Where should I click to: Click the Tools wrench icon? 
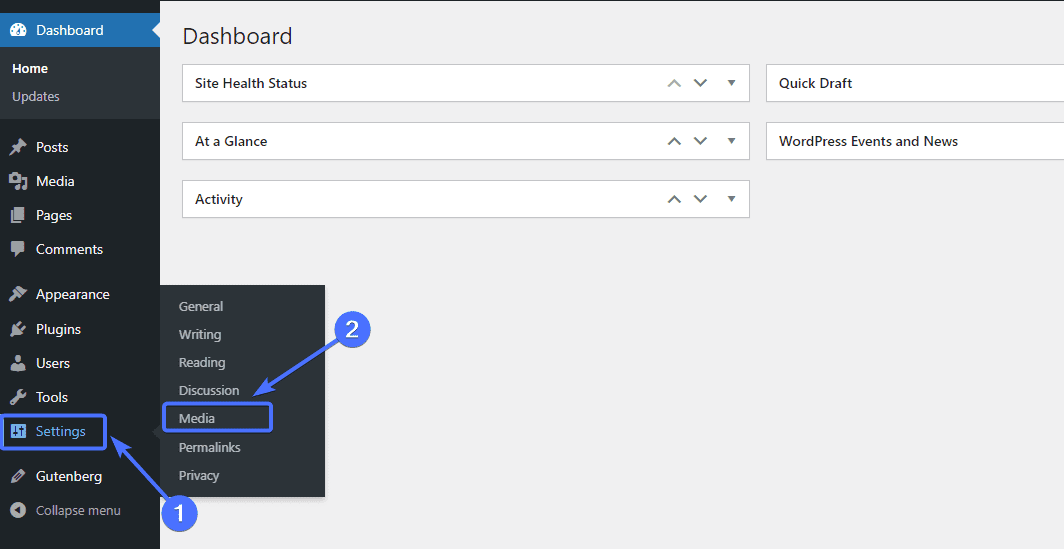[x=18, y=397]
